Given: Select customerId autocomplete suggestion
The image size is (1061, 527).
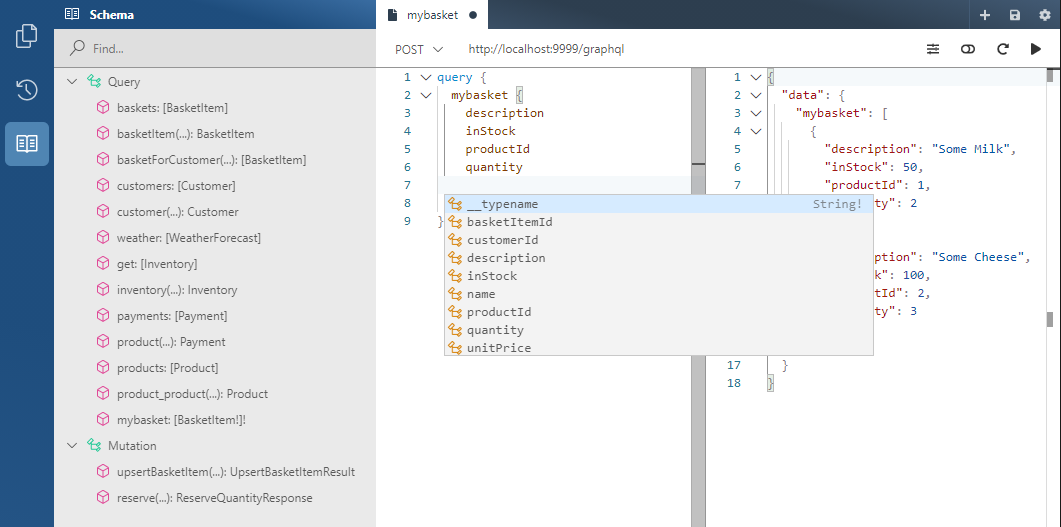Looking at the screenshot, I should click(658, 240).
